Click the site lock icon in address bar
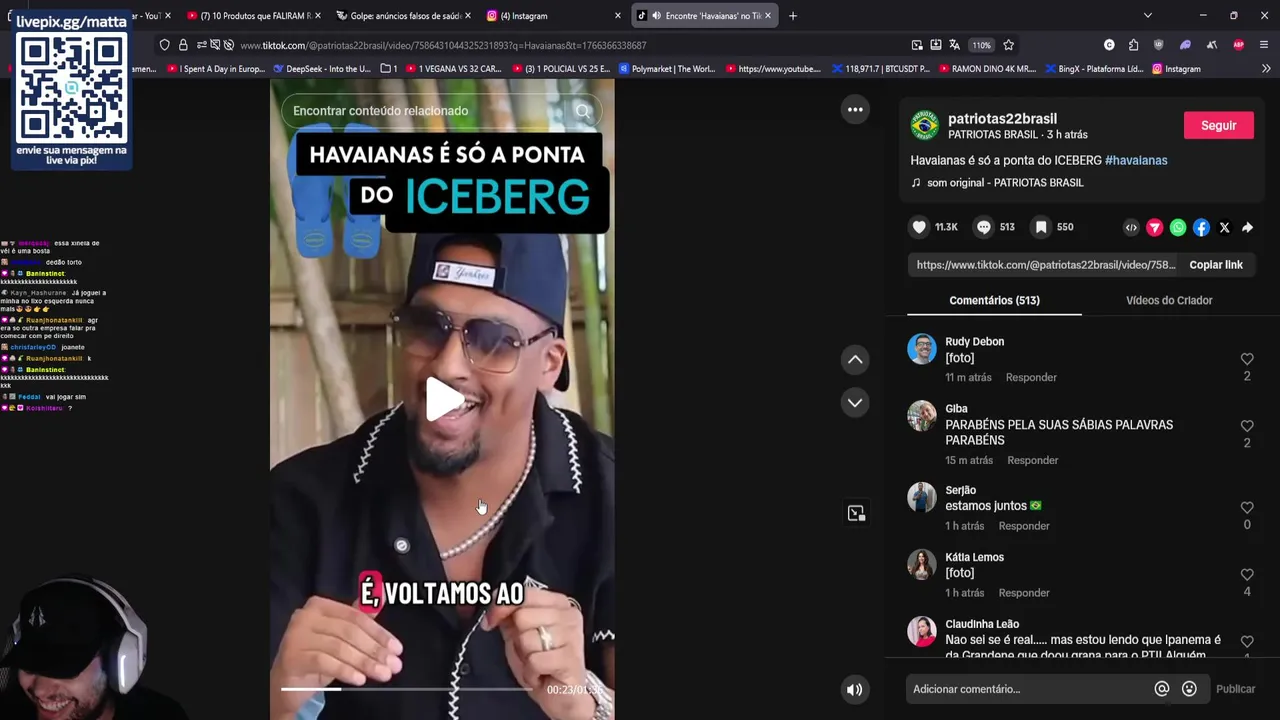 pos(183,45)
